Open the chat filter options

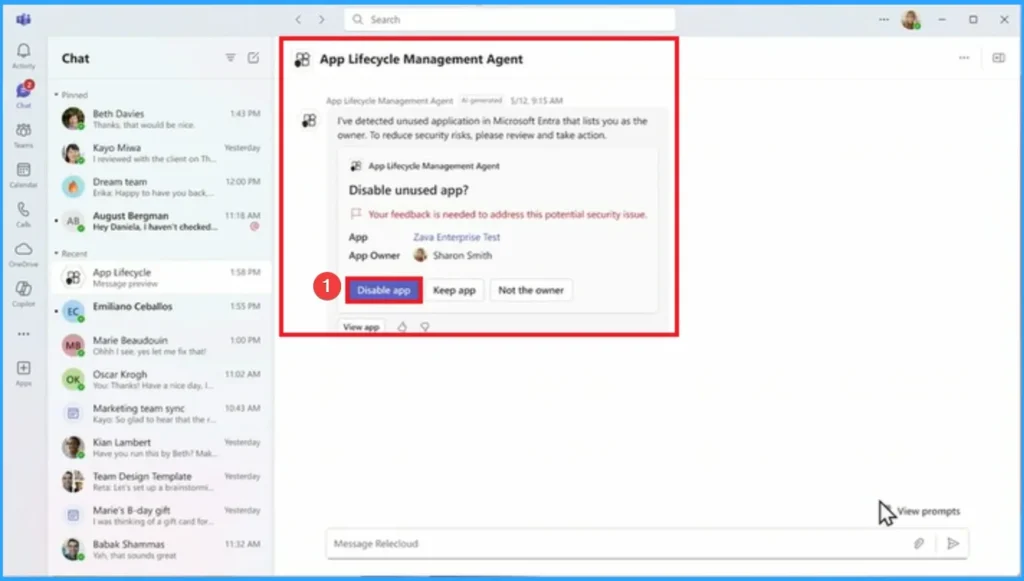[230, 58]
